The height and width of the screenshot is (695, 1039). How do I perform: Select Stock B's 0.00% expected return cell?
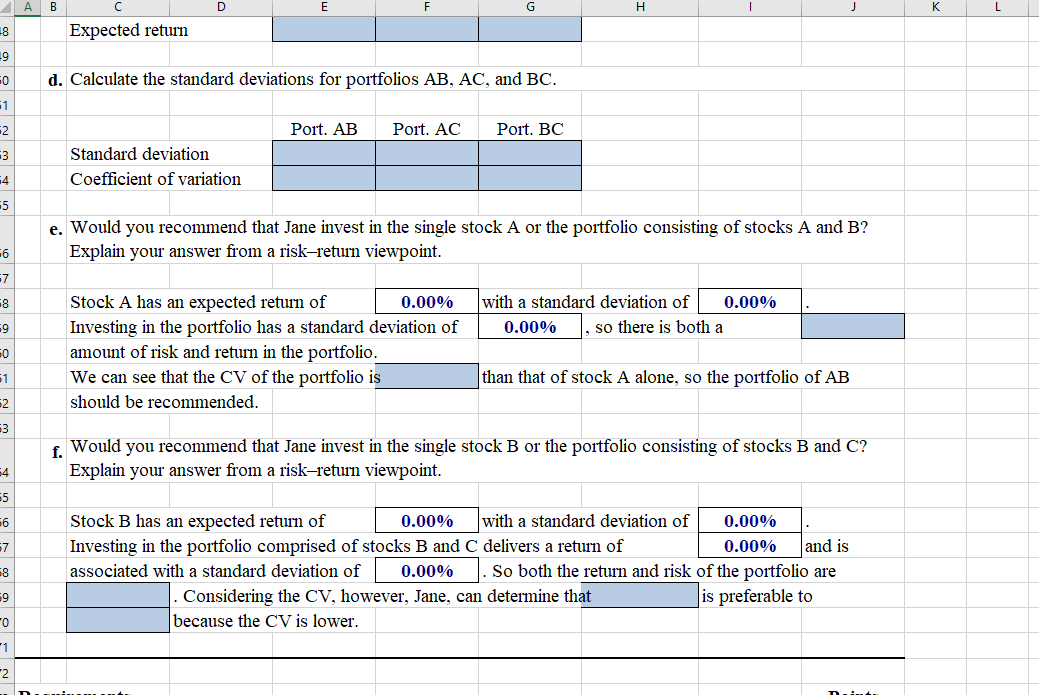click(x=426, y=520)
